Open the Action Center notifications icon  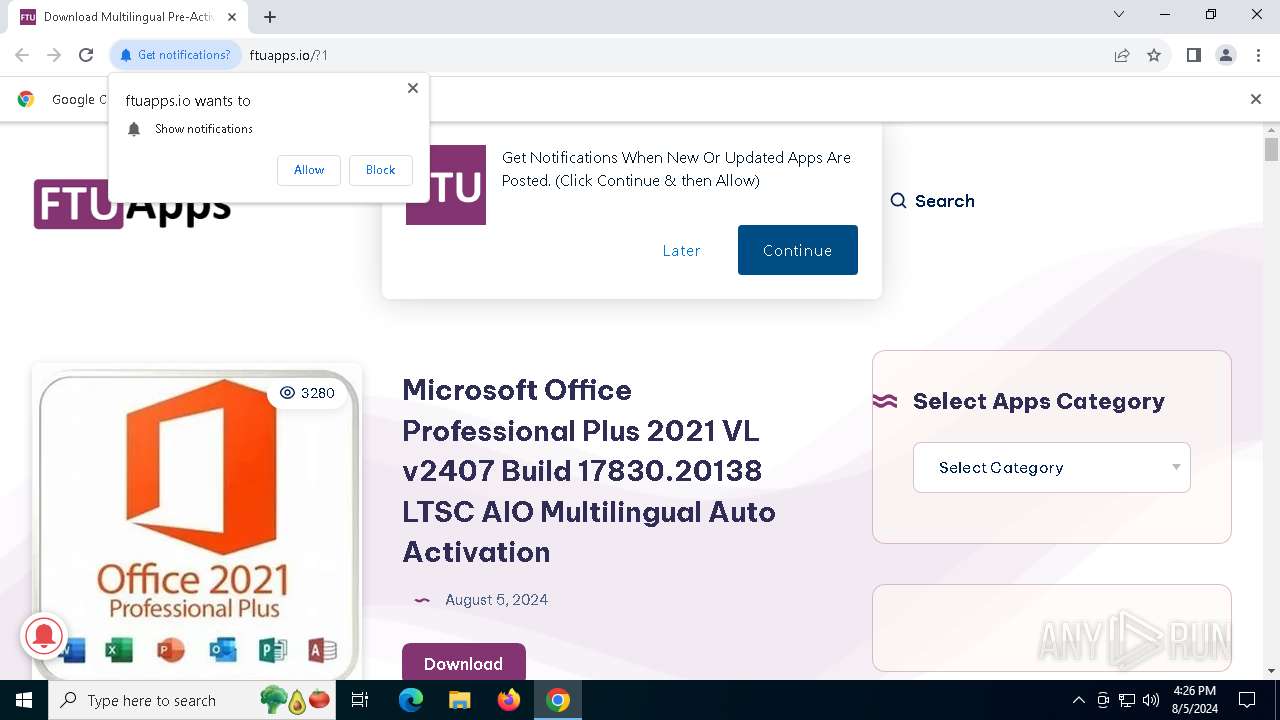(x=1247, y=700)
